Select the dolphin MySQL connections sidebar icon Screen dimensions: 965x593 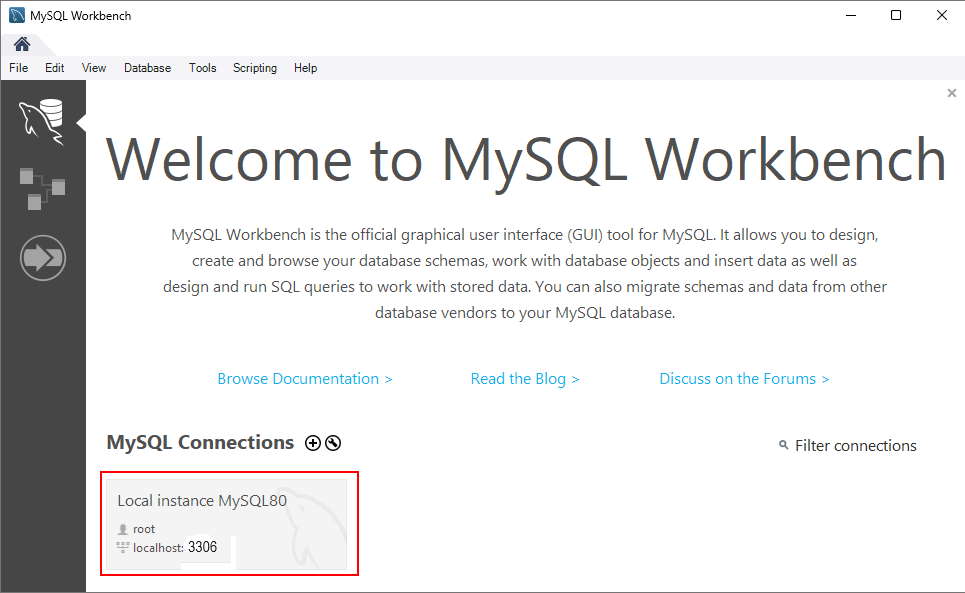[x=42, y=121]
